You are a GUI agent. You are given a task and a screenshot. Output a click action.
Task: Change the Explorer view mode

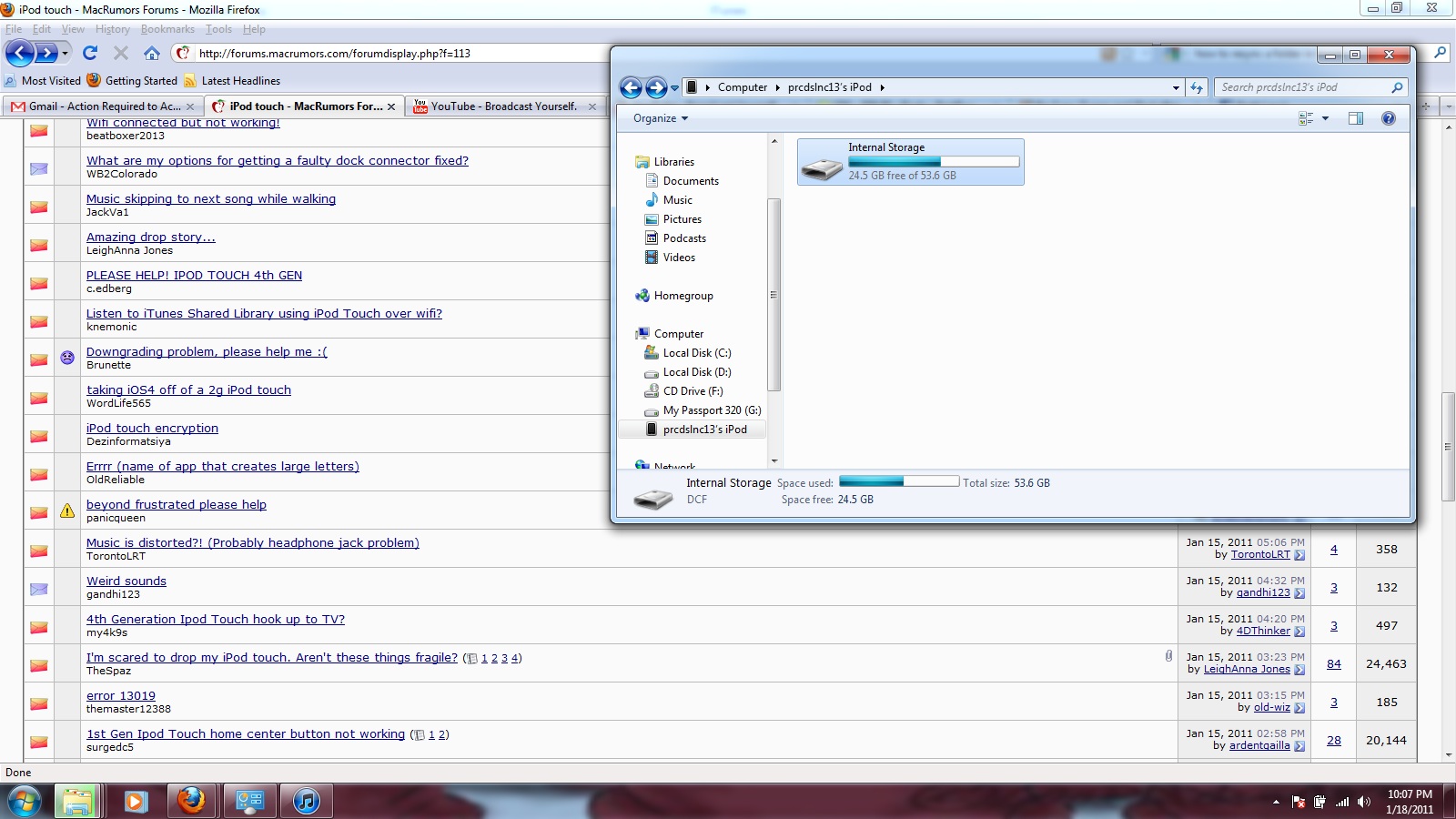coord(1306,118)
